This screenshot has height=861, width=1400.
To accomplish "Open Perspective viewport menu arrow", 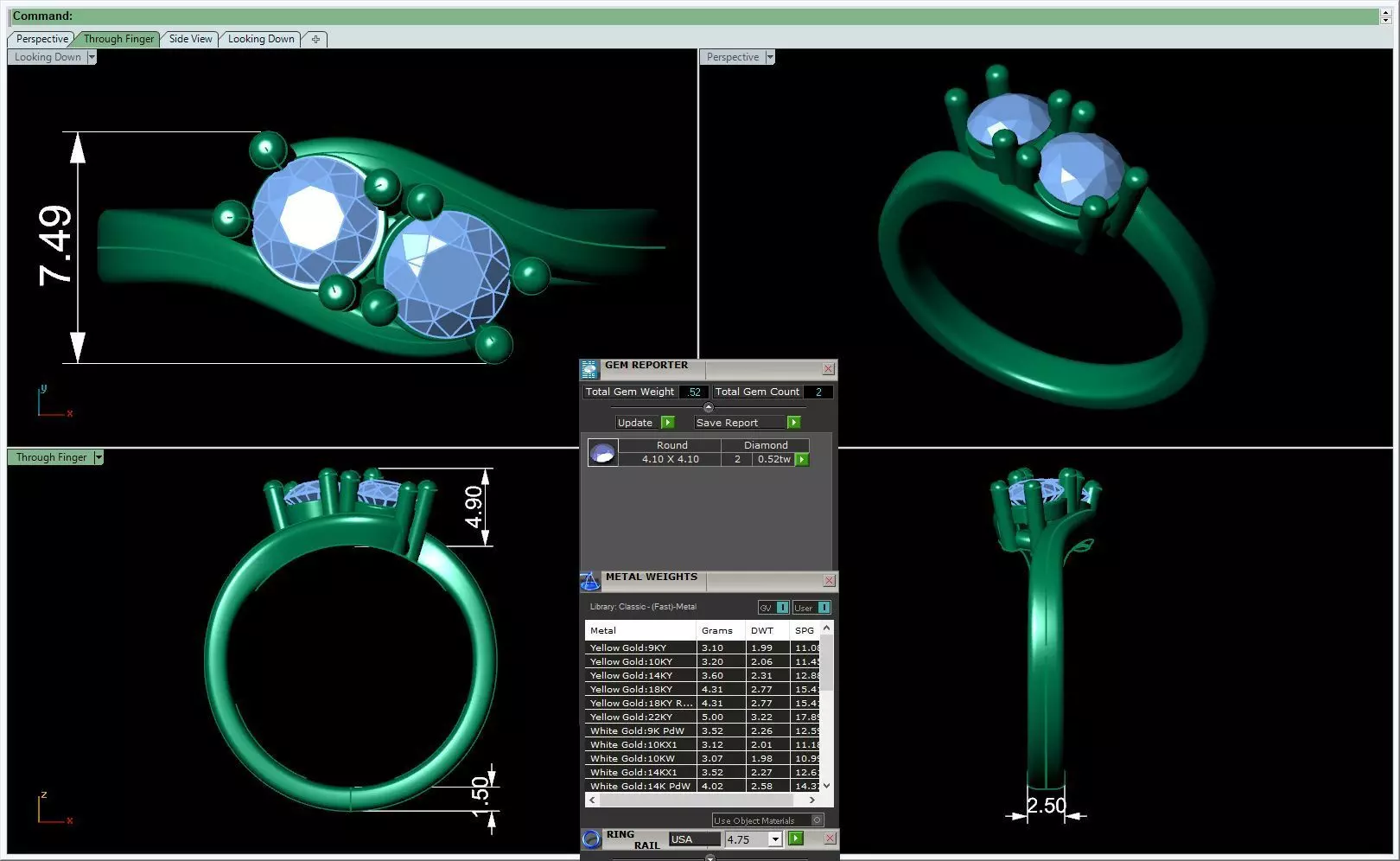I will [x=769, y=57].
